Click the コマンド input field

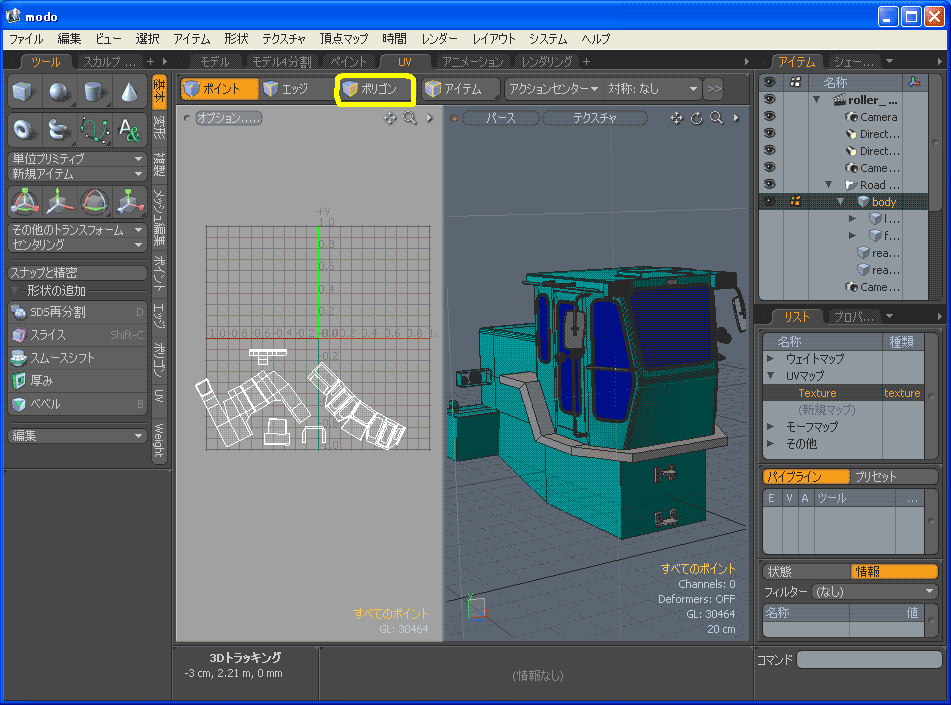coord(868,660)
